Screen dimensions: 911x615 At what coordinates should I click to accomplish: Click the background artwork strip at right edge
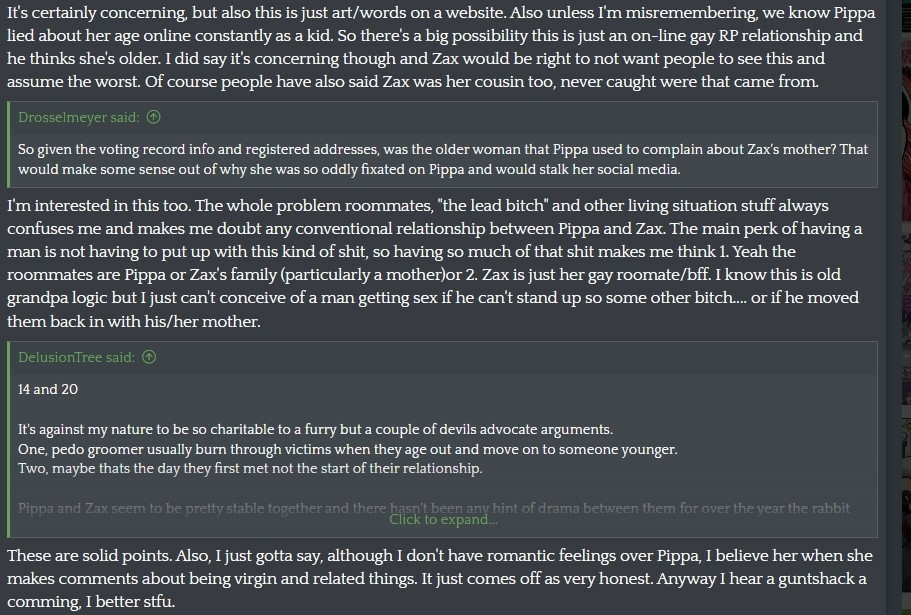(x=906, y=307)
